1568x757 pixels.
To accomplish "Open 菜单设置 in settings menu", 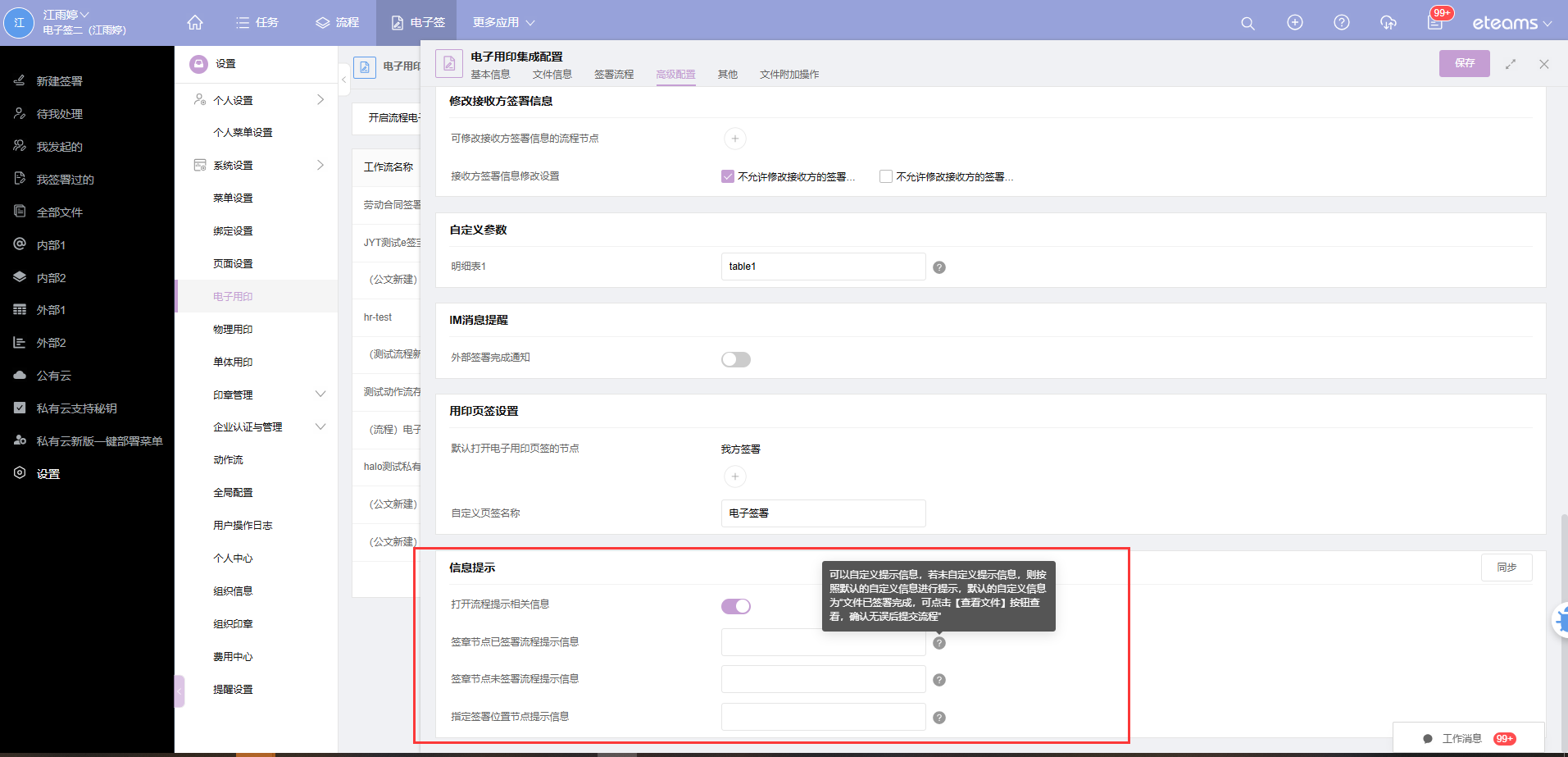I will point(234,198).
